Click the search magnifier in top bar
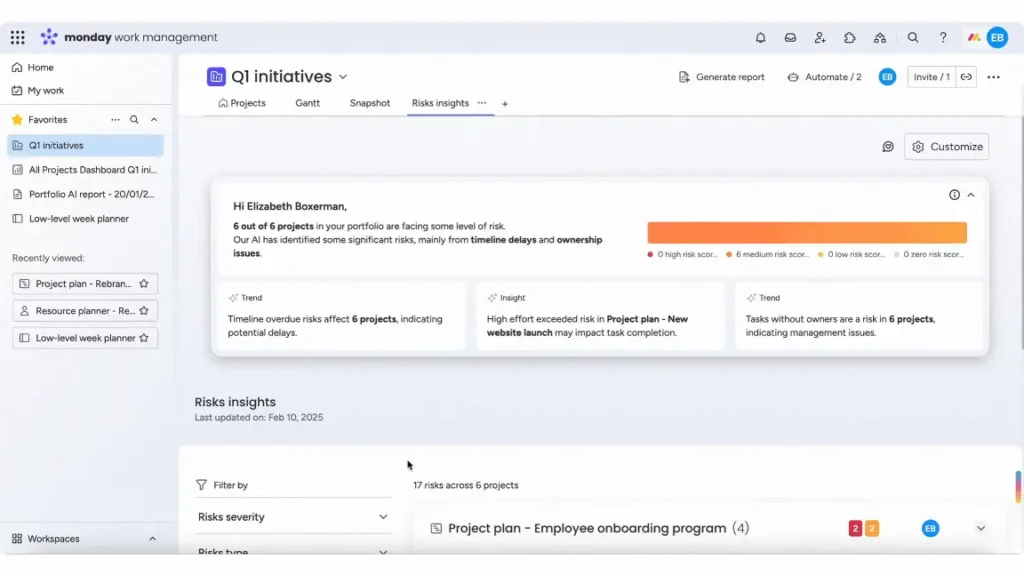Image resolution: width=1024 pixels, height=576 pixels. 913,38
